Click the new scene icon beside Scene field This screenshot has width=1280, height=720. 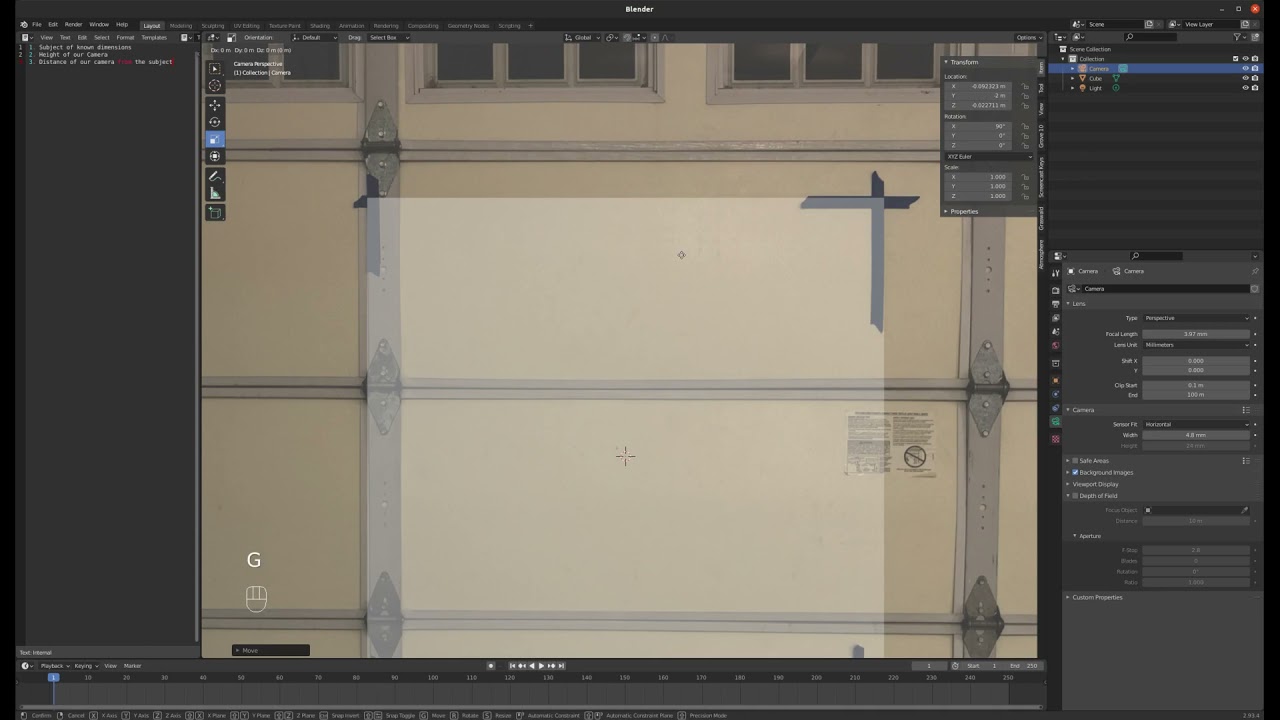click(1149, 24)
